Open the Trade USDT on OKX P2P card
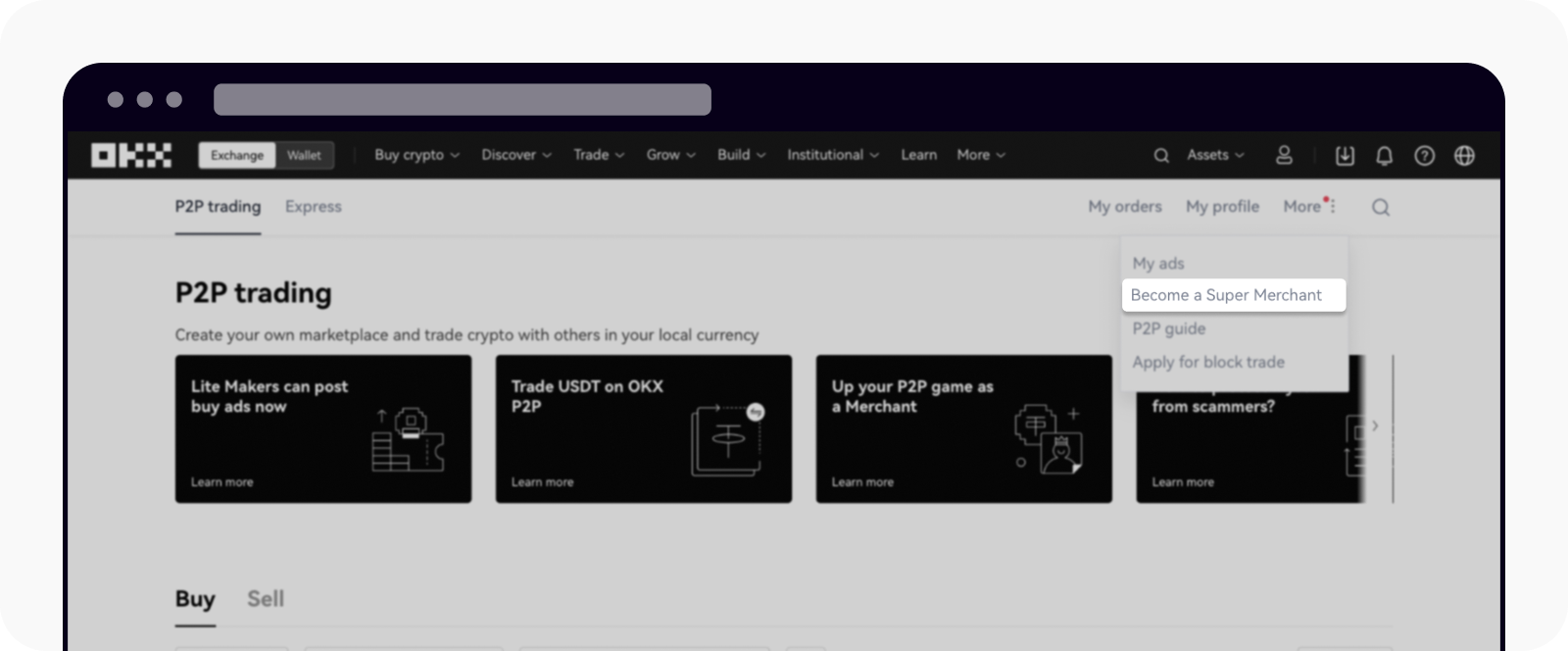Viewport: 1568px width, 651px height. pyautogui.click(x=644, y=429)
